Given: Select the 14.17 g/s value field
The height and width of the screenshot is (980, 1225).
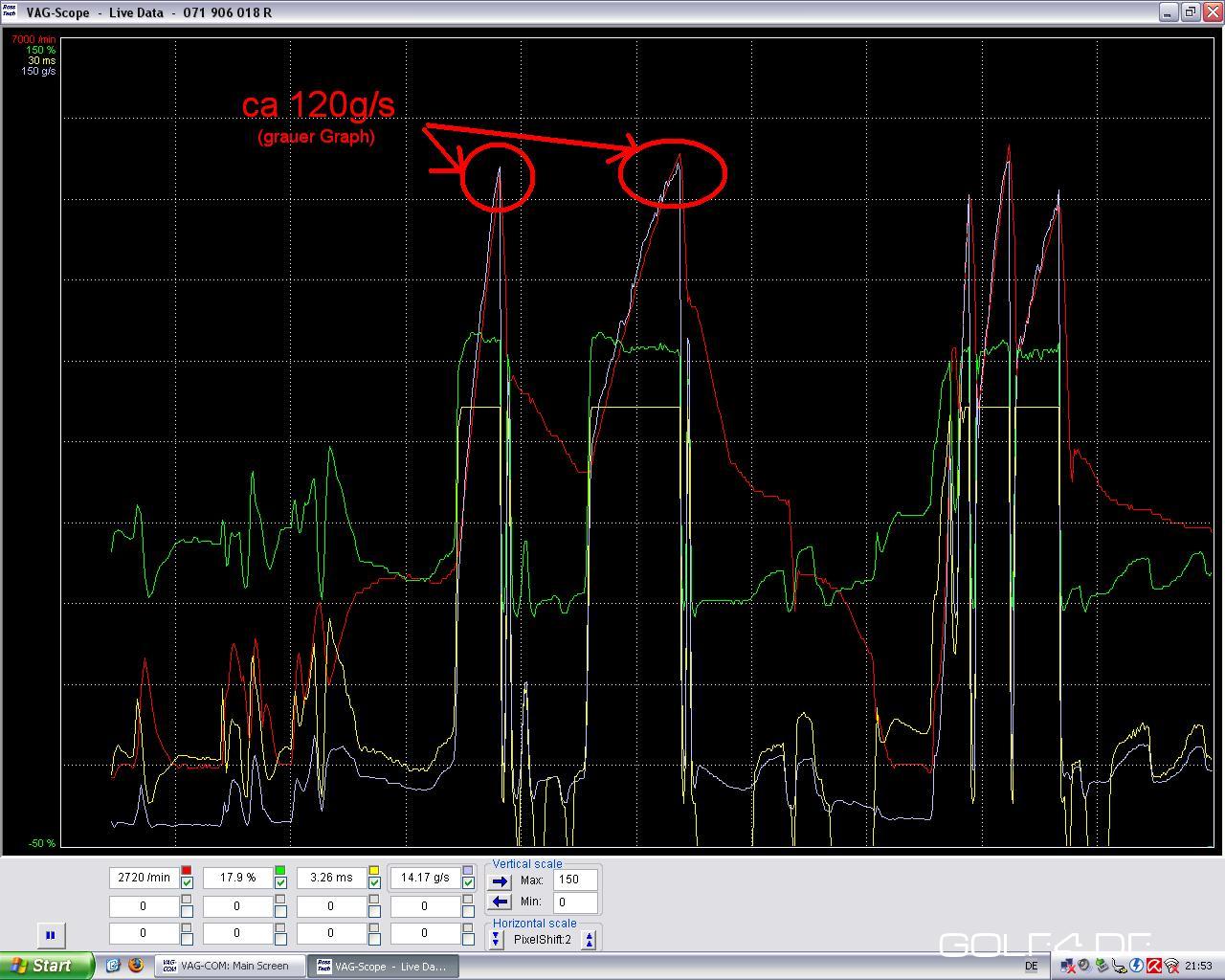Looking at the screenshot, I should click(x=425, y=878).
